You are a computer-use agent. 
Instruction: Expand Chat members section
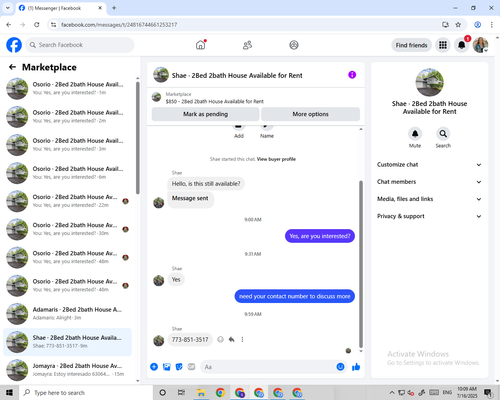point(429,182)
